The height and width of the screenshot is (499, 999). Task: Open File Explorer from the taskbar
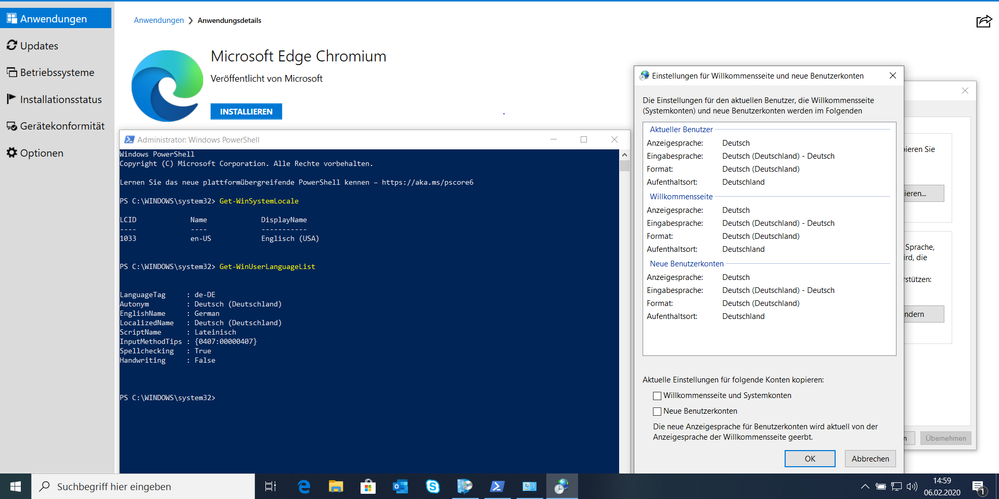point(336,486)
